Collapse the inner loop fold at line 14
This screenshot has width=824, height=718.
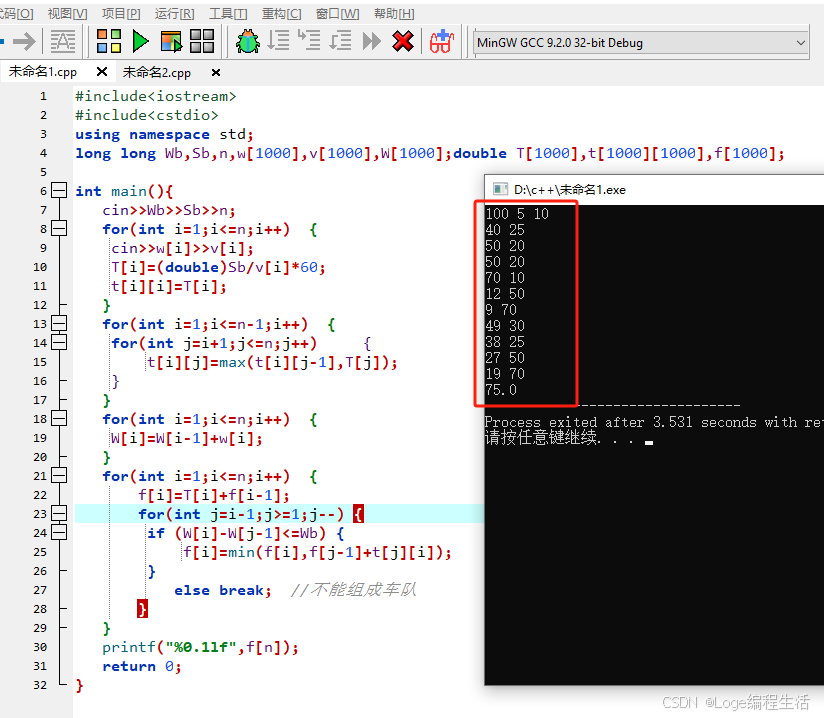coord(59,342)
